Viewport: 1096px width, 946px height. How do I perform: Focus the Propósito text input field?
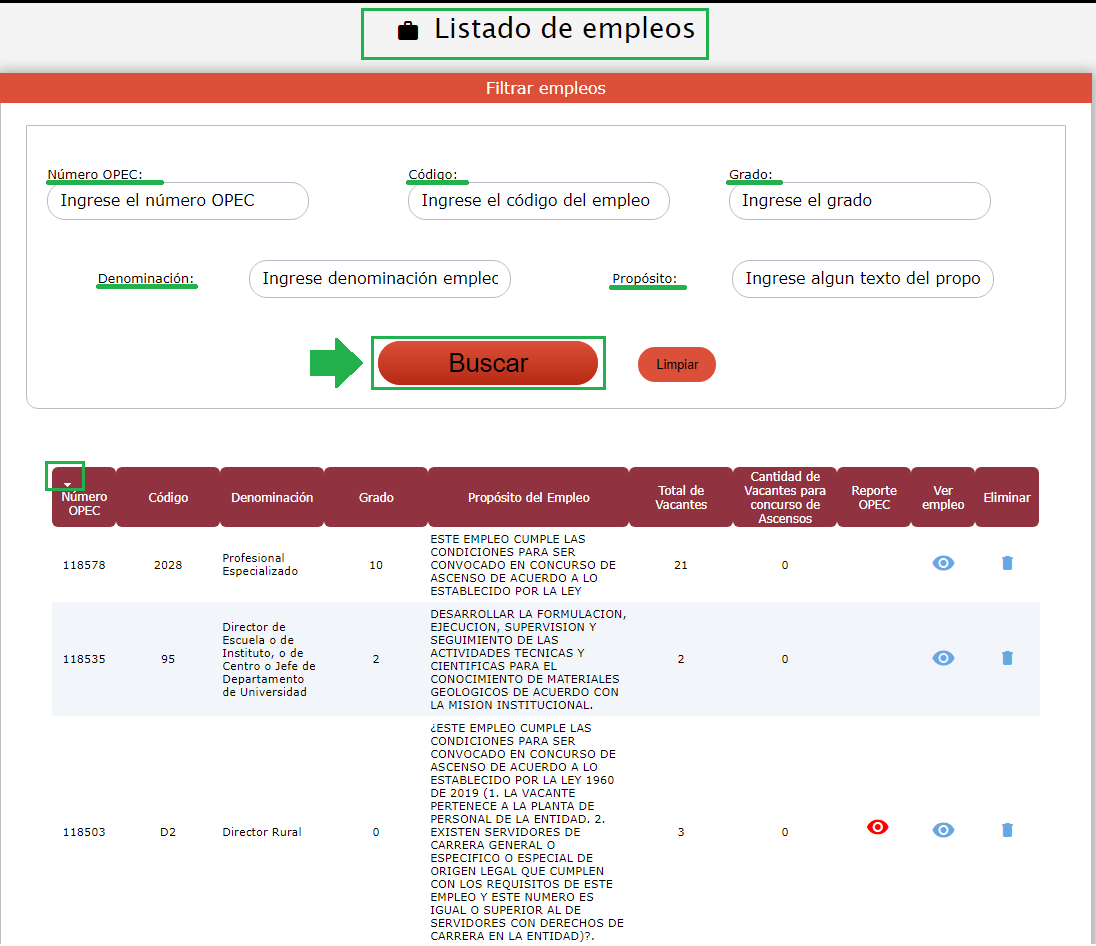[x=862, y=279]
